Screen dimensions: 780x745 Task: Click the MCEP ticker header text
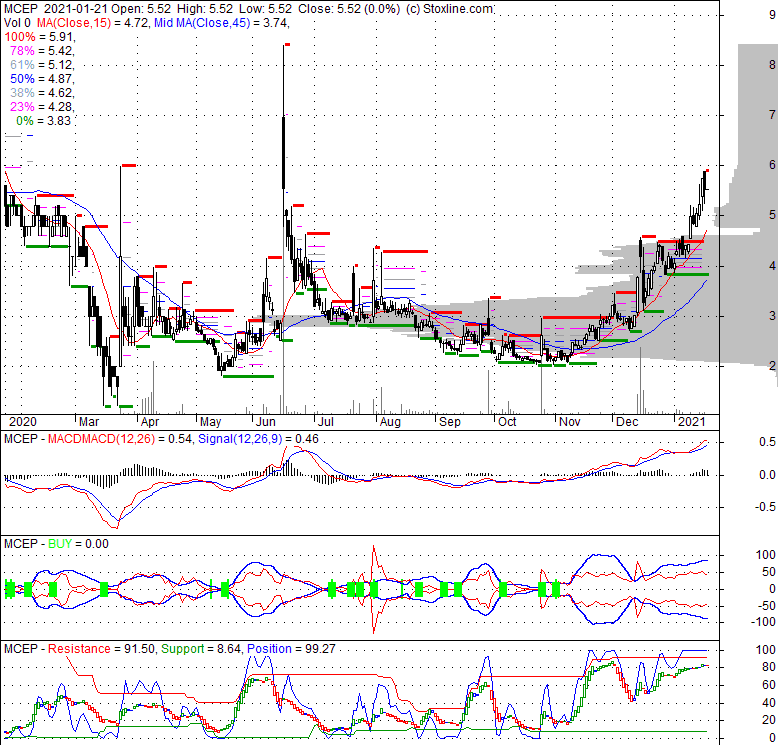(x=20, y=9)
